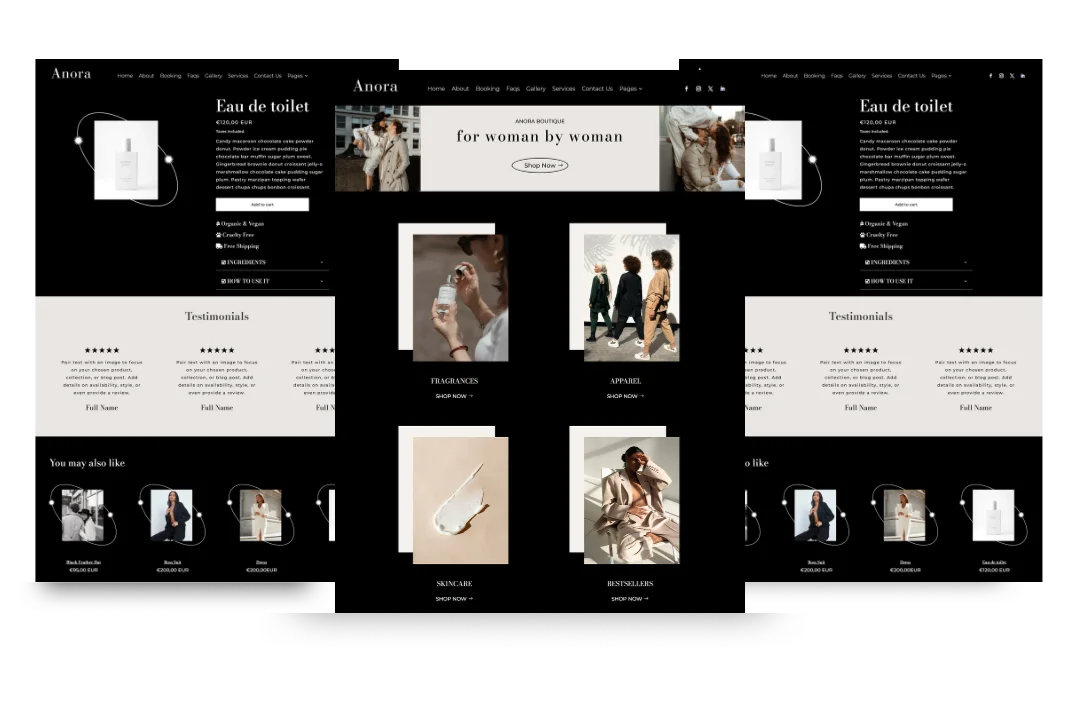
Task: Open Pages dropdown in left page navigation
Action: (297, 76)
